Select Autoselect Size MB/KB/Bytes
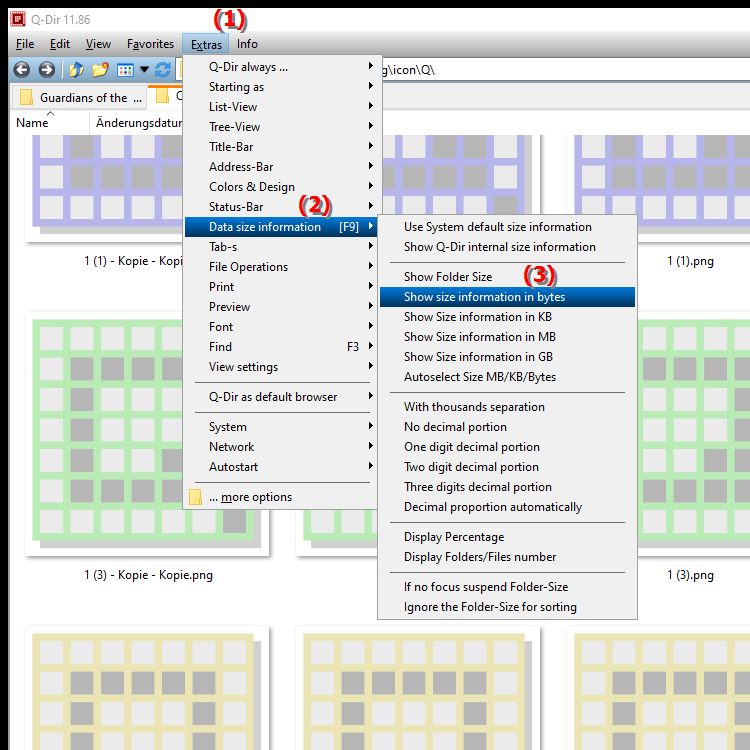750x750 pixels. pos(507,377)
